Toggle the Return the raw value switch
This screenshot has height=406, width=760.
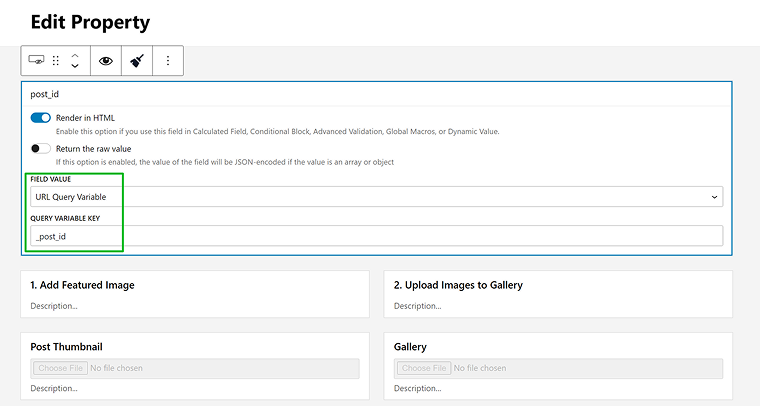41,149
